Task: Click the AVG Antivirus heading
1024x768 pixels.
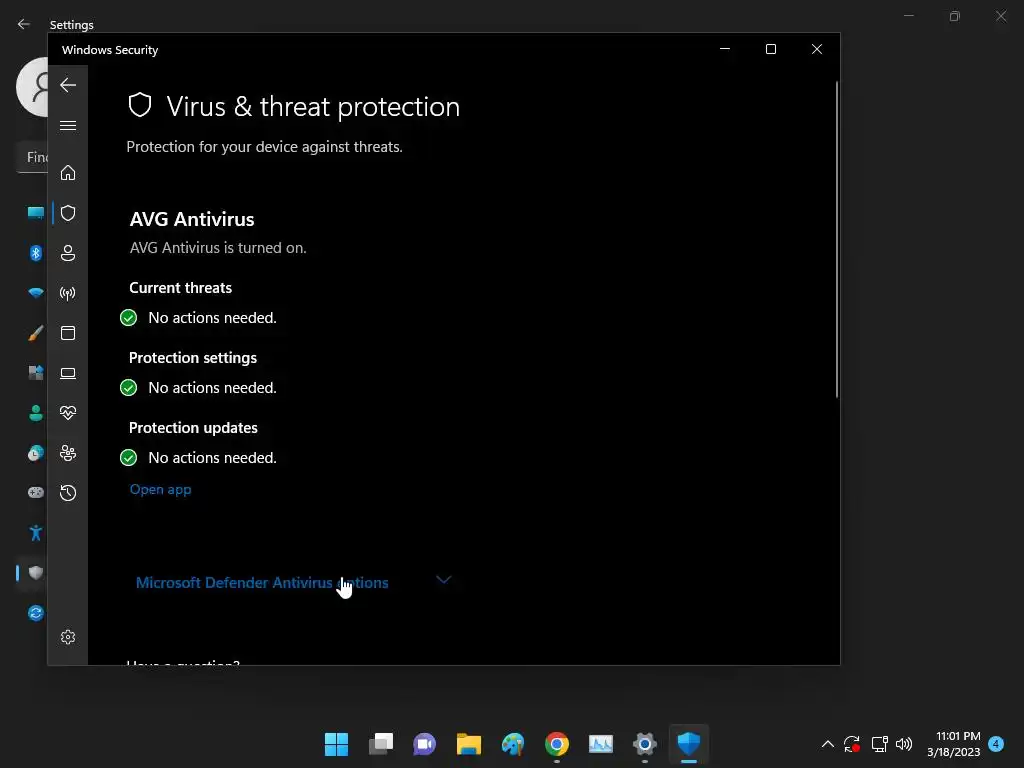Action: tap(192, 219)
